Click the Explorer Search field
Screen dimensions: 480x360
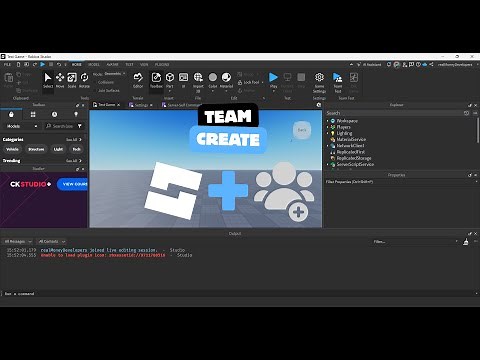point(394,113)
